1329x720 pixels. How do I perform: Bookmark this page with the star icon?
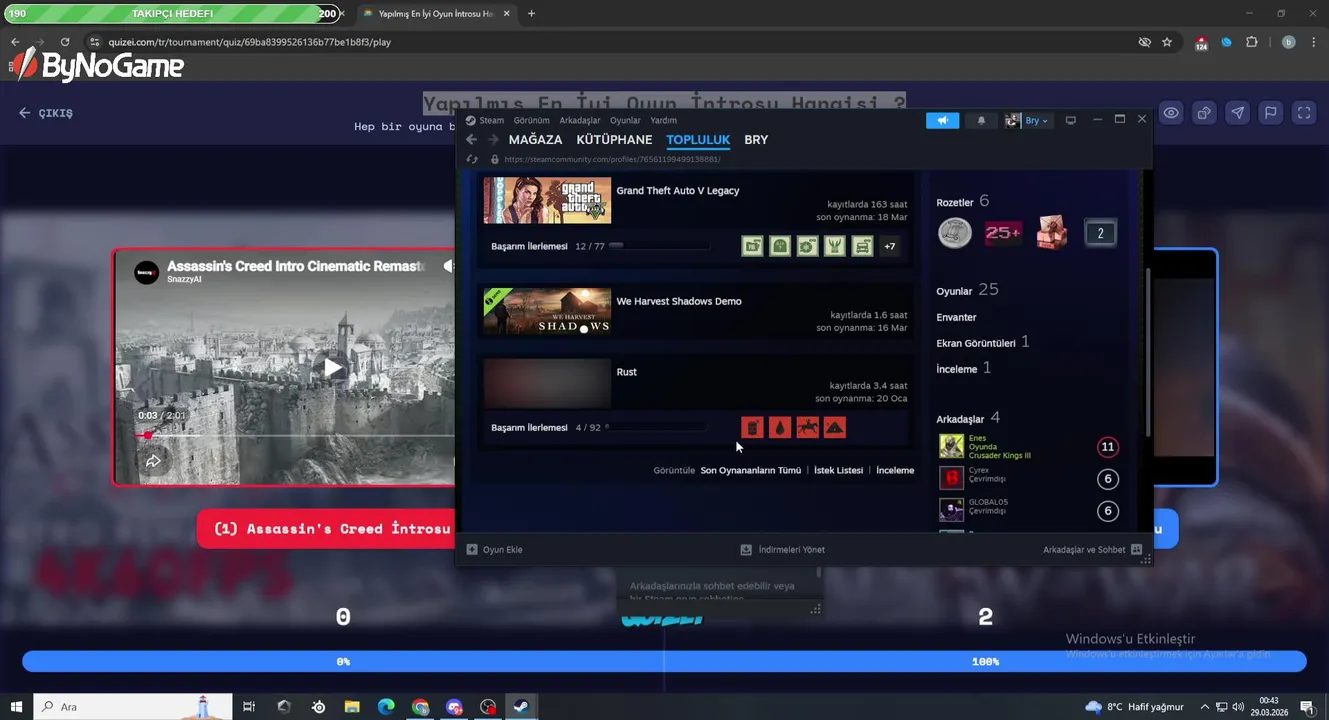[1167, 42]
